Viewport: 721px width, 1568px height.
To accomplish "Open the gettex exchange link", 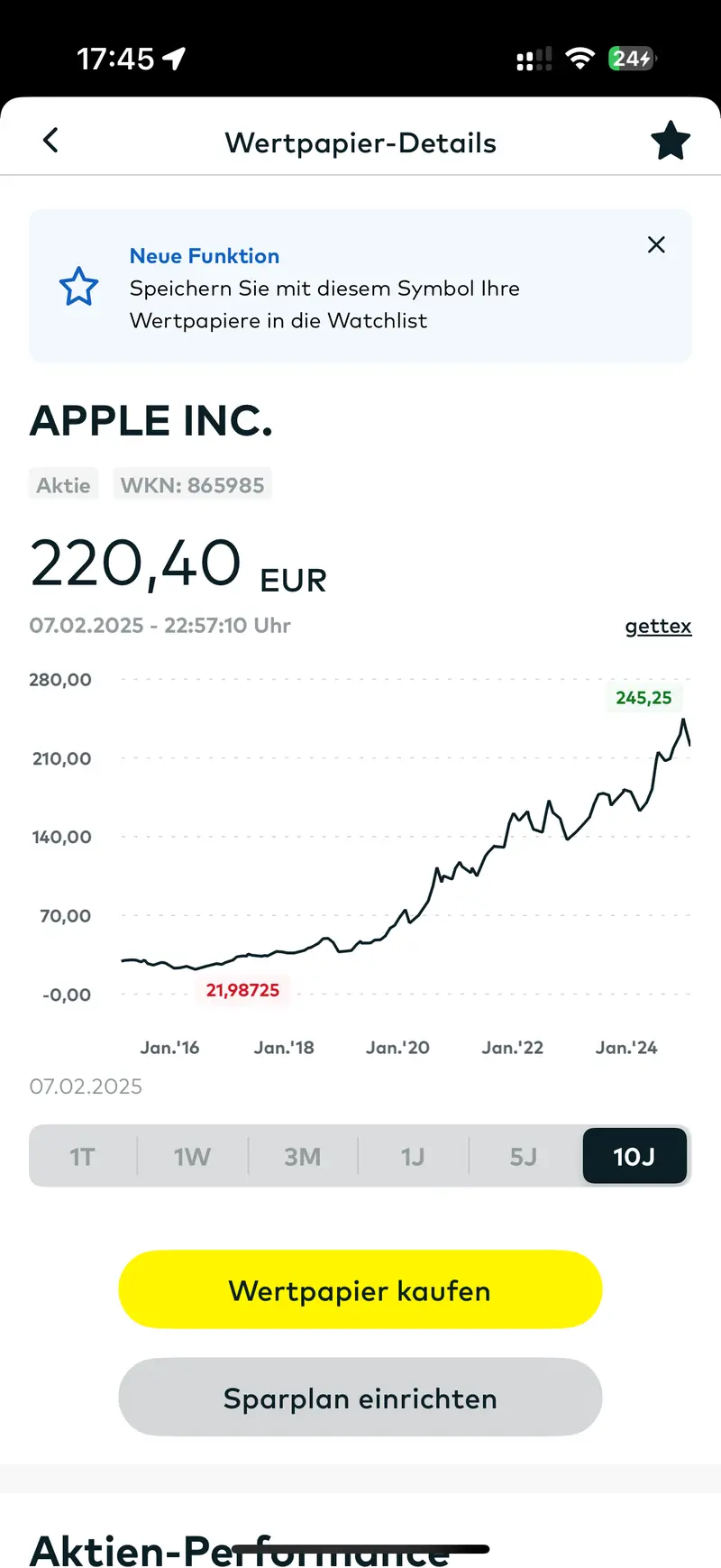I will pyautogui.click(x=658, y=626).
